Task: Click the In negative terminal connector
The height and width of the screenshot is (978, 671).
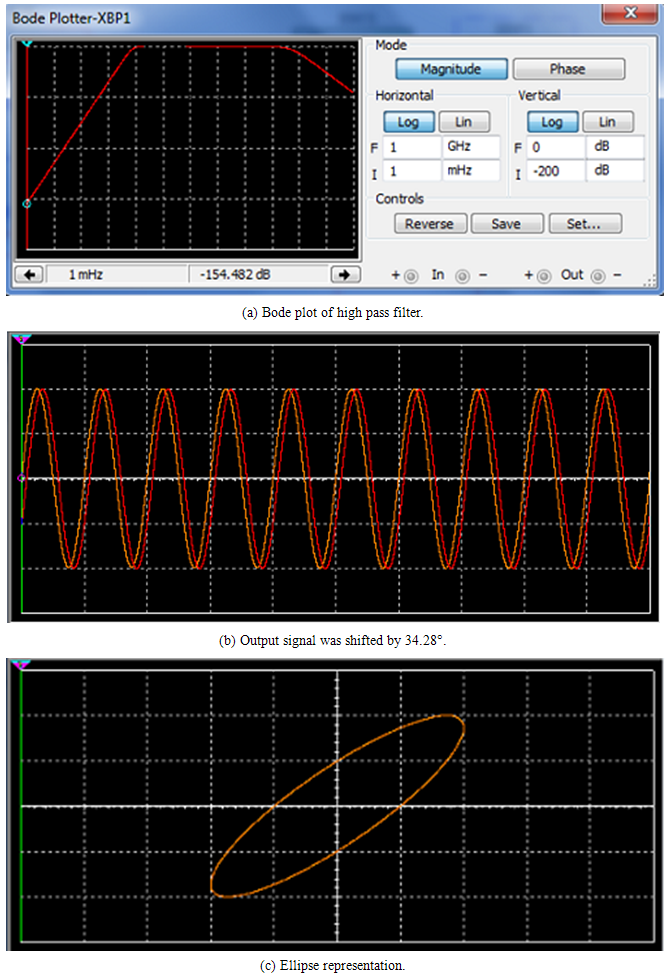Action: pos(464,275)
